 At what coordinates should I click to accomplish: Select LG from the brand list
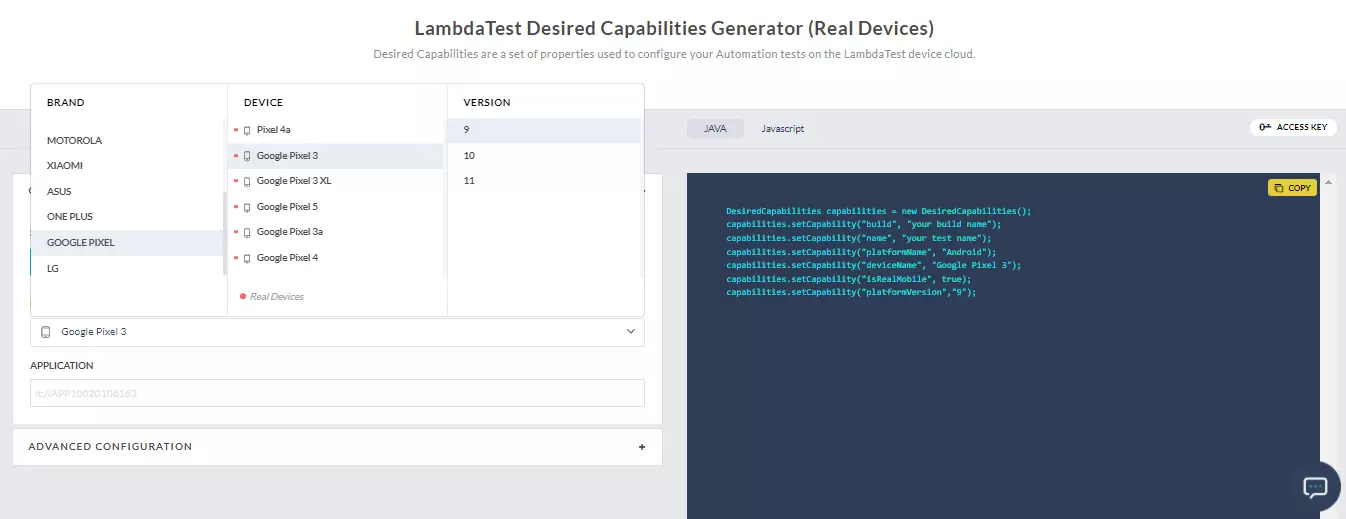click(x=53, y=268)
